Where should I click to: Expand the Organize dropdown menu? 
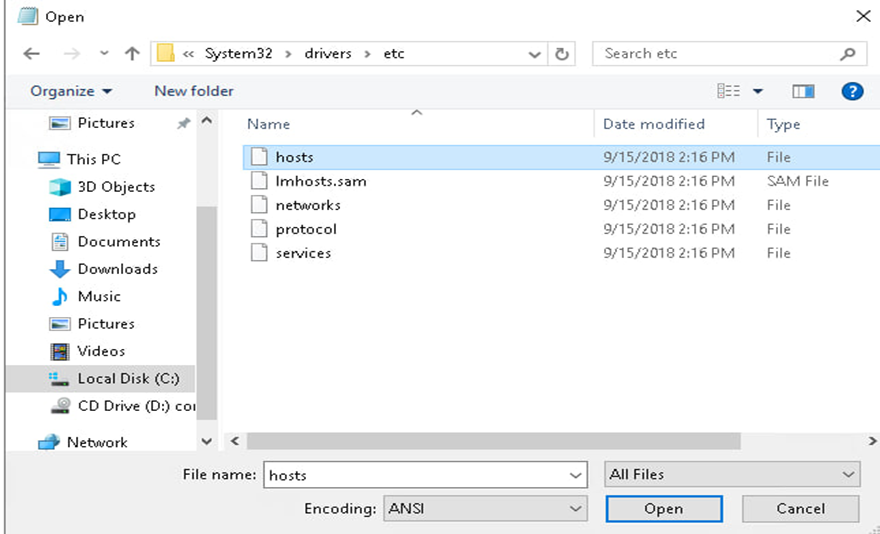71,91
